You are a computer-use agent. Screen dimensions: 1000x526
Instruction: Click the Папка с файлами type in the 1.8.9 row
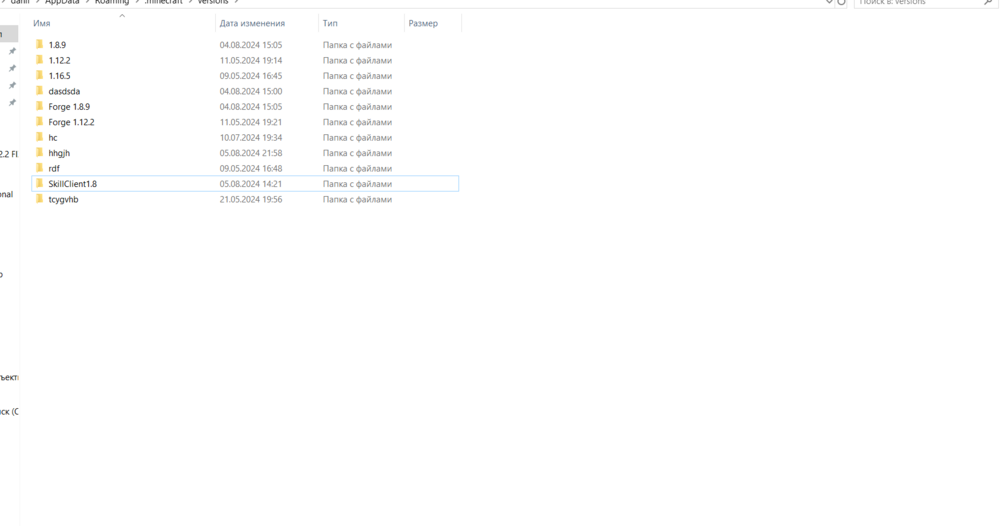(357, 45)
